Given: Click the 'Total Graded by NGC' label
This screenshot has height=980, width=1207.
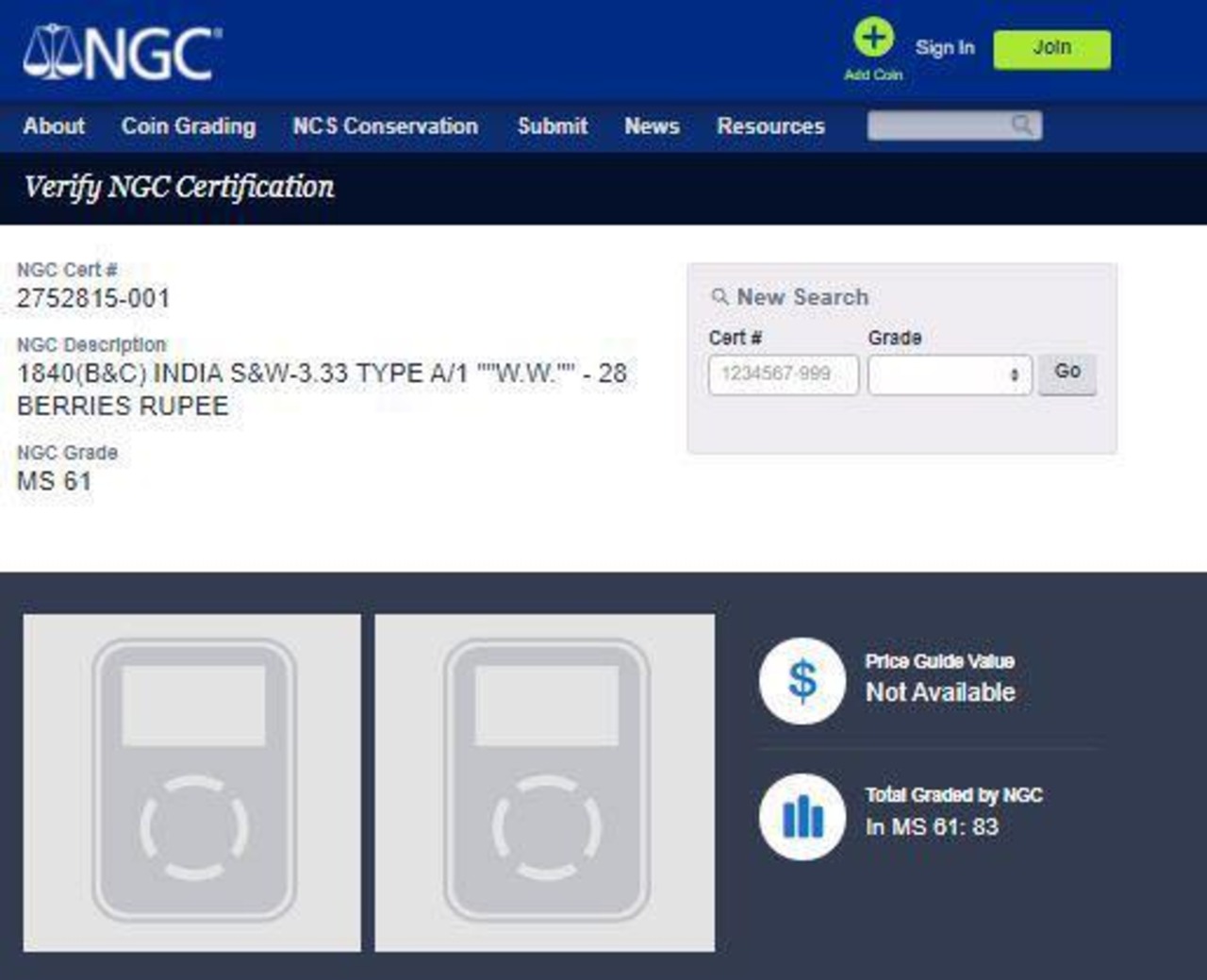Looking at the screenshot, I should coord(954,795).
